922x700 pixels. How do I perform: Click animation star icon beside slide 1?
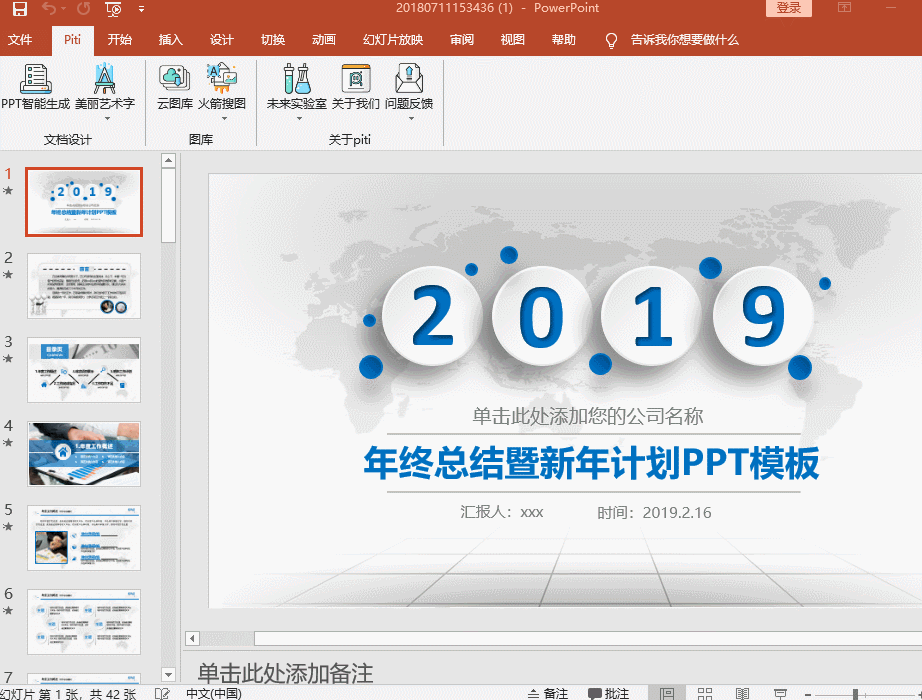coord(8,191)
